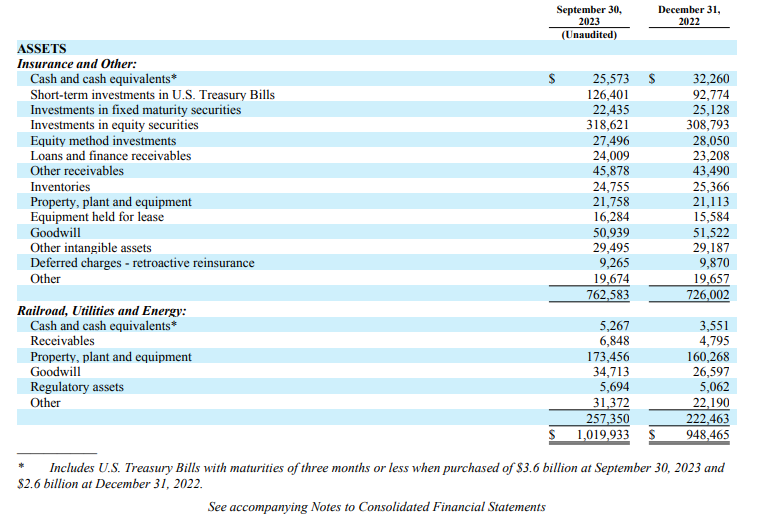Select Short-term investments in U.S. Treasury Bills row

coord(152,94)
